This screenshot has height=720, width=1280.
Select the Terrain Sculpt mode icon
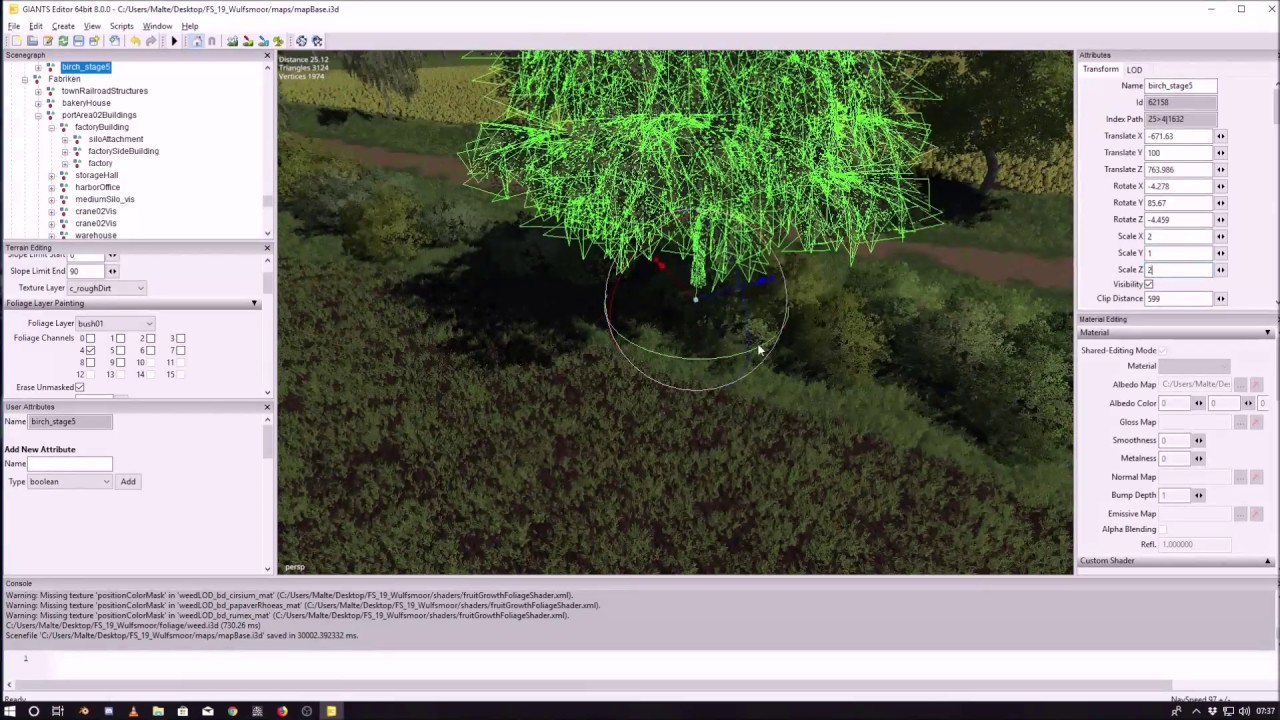click(x=232, y=41)
